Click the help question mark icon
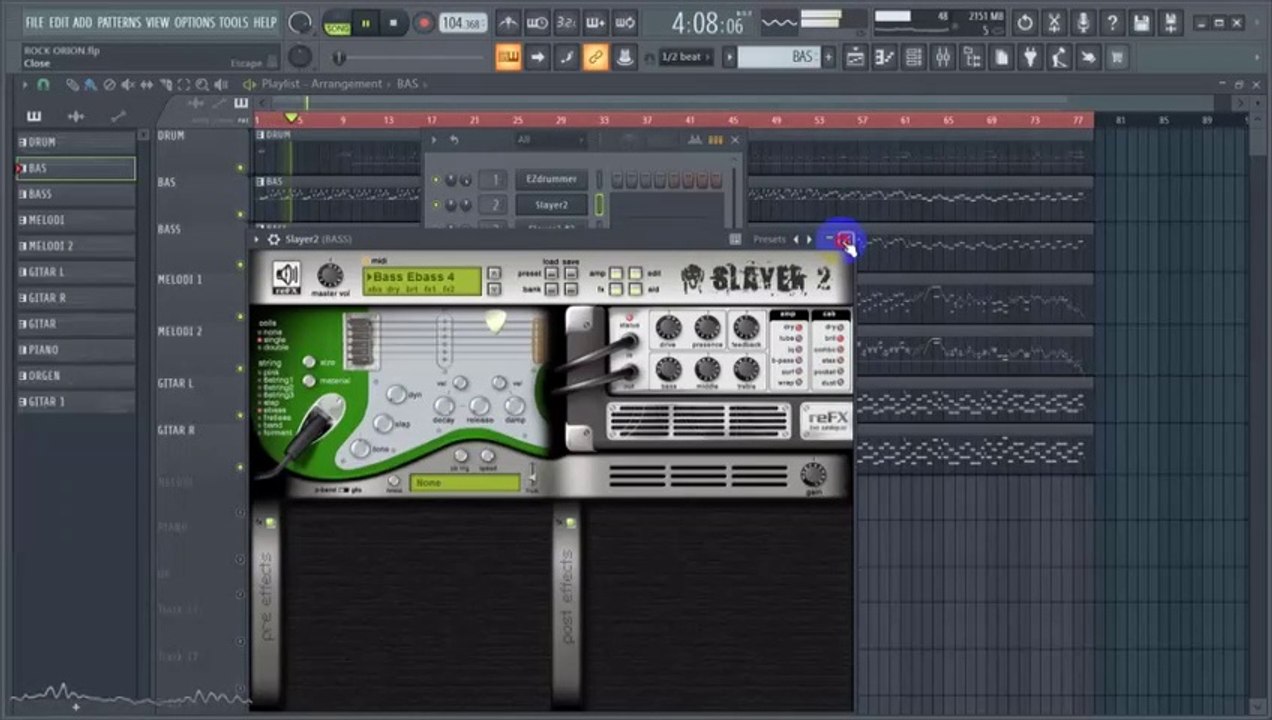The width and height of the screenshot is (1272, 720). pyautogui.click(x=1112, y=22)
